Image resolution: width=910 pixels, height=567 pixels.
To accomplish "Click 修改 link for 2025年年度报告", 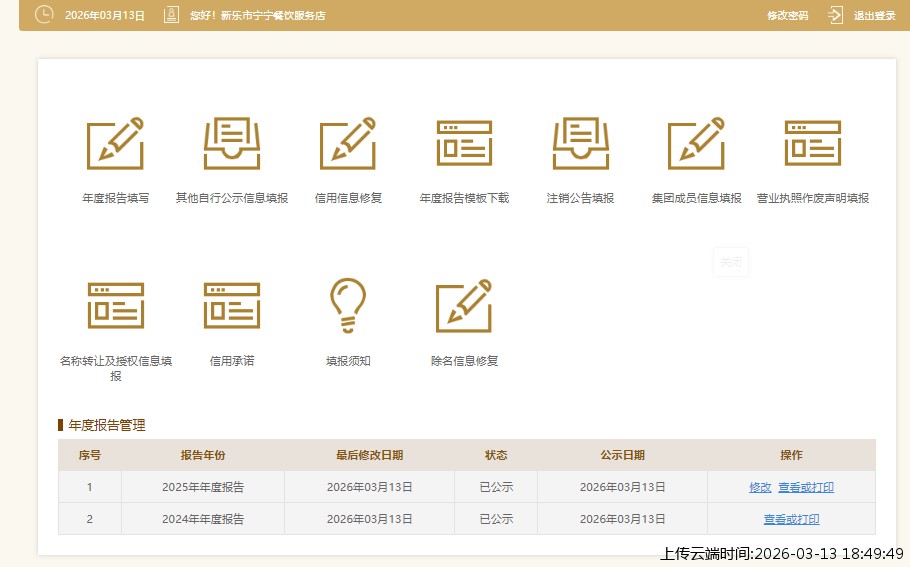I will 760,487.
